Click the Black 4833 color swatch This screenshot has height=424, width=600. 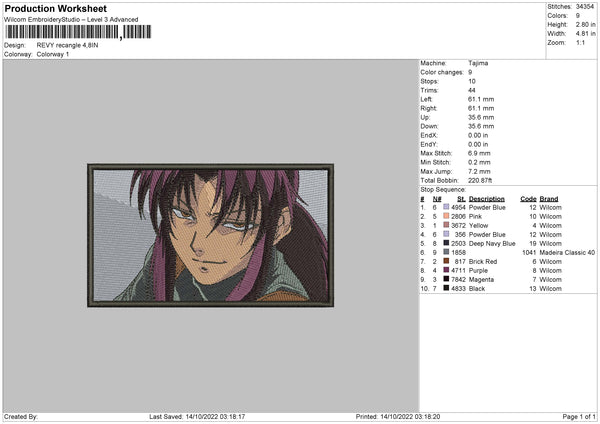[x=446, y=288]
